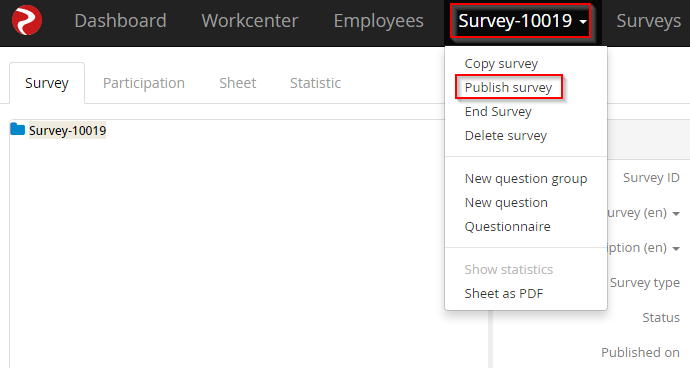The width and height of the screenshot is (690, 368).
Task: Choose Copy survey from the menu
Action: pyautogui.click(x=501, y=64)
